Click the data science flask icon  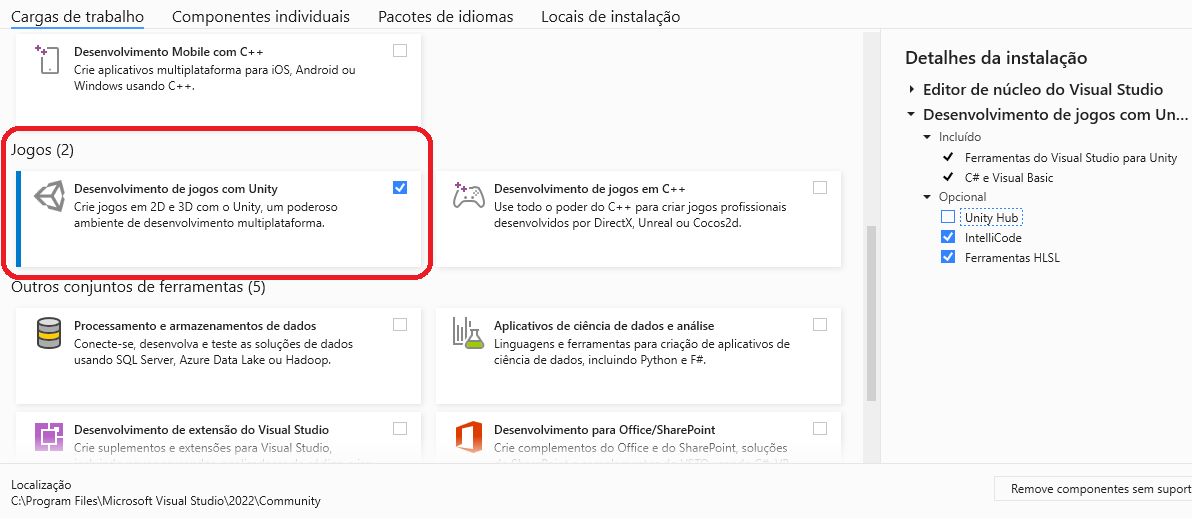tap(468, 333)
